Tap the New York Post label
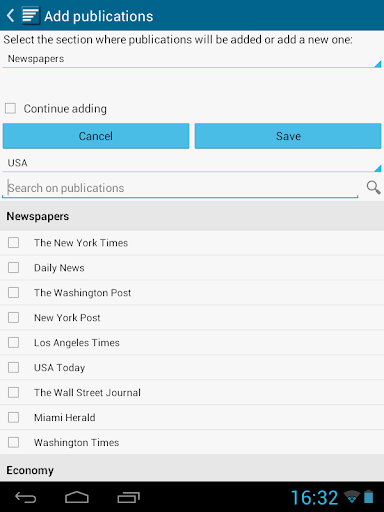The width and height of the screenshot is (384, 512). tap(67, 318)
